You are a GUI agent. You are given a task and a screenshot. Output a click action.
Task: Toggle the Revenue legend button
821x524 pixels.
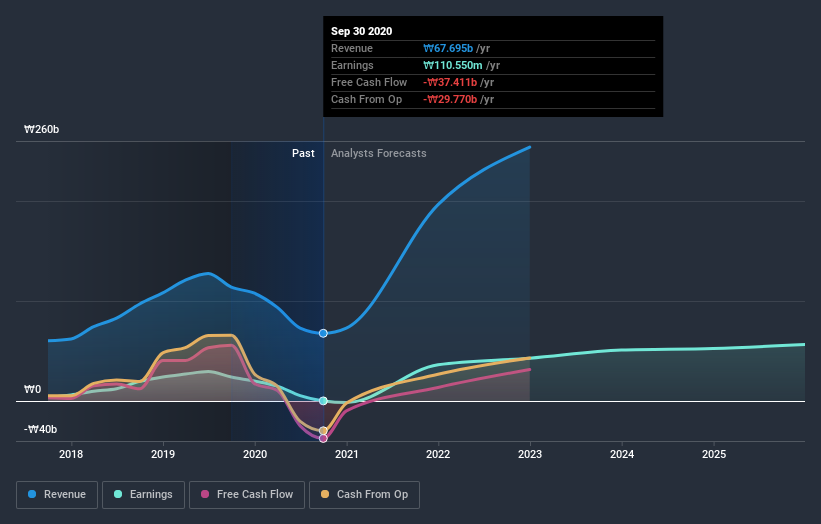click(57, 495)
